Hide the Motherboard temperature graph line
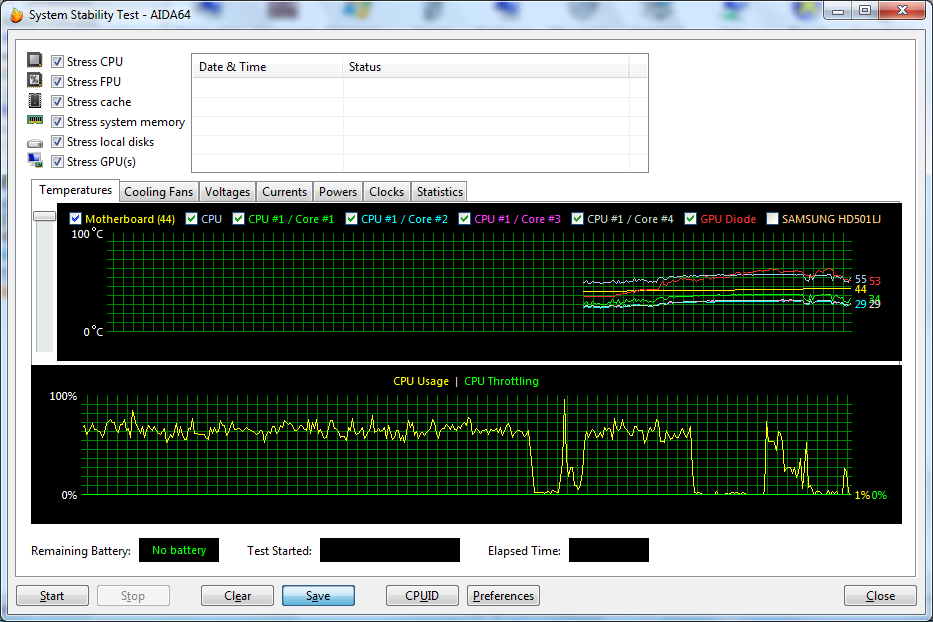 pyautogui.click(x=76, y=218)
